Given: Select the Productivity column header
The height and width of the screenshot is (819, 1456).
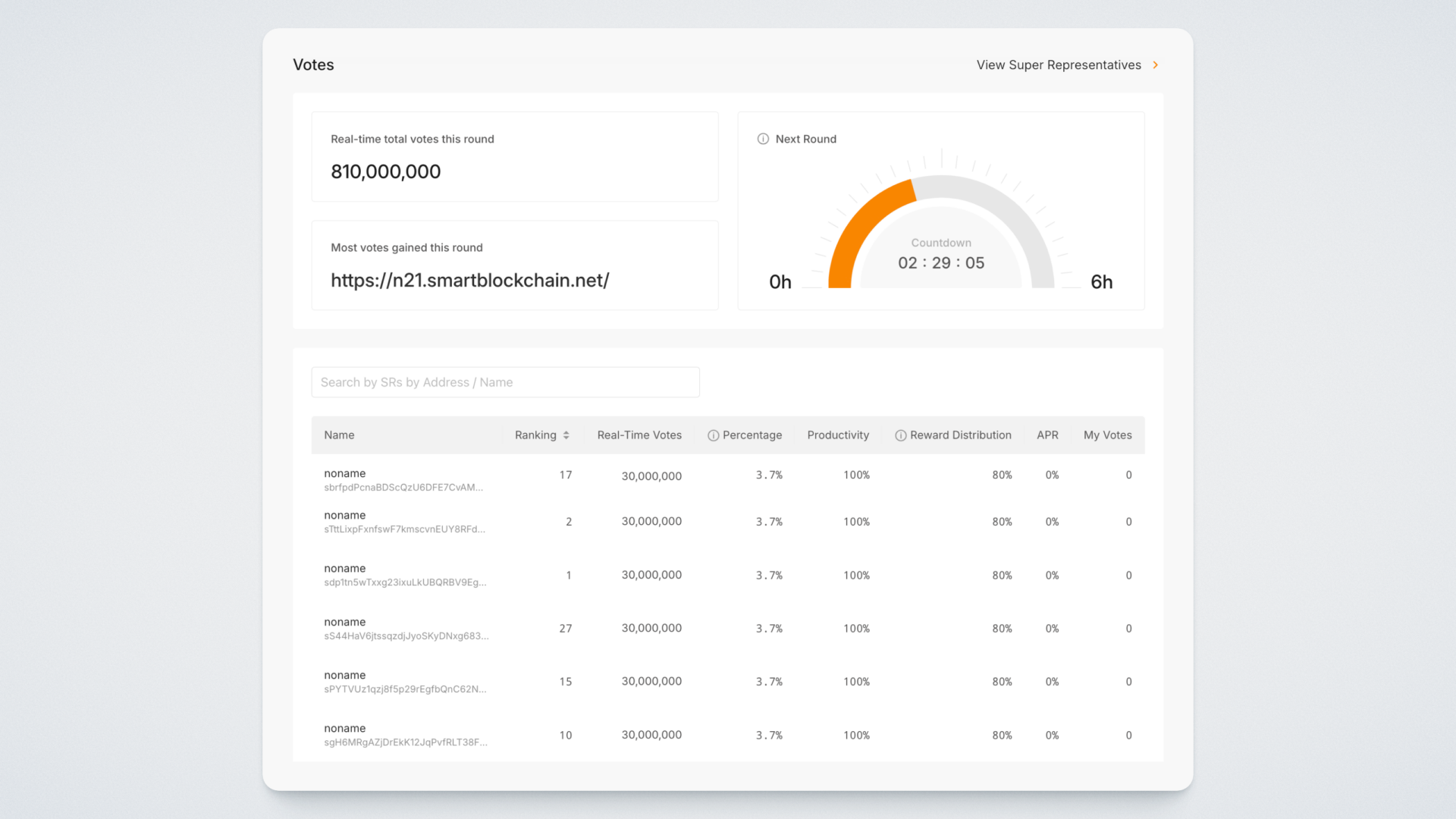Looking at the screenshot, I should click(x=838, y=435).
